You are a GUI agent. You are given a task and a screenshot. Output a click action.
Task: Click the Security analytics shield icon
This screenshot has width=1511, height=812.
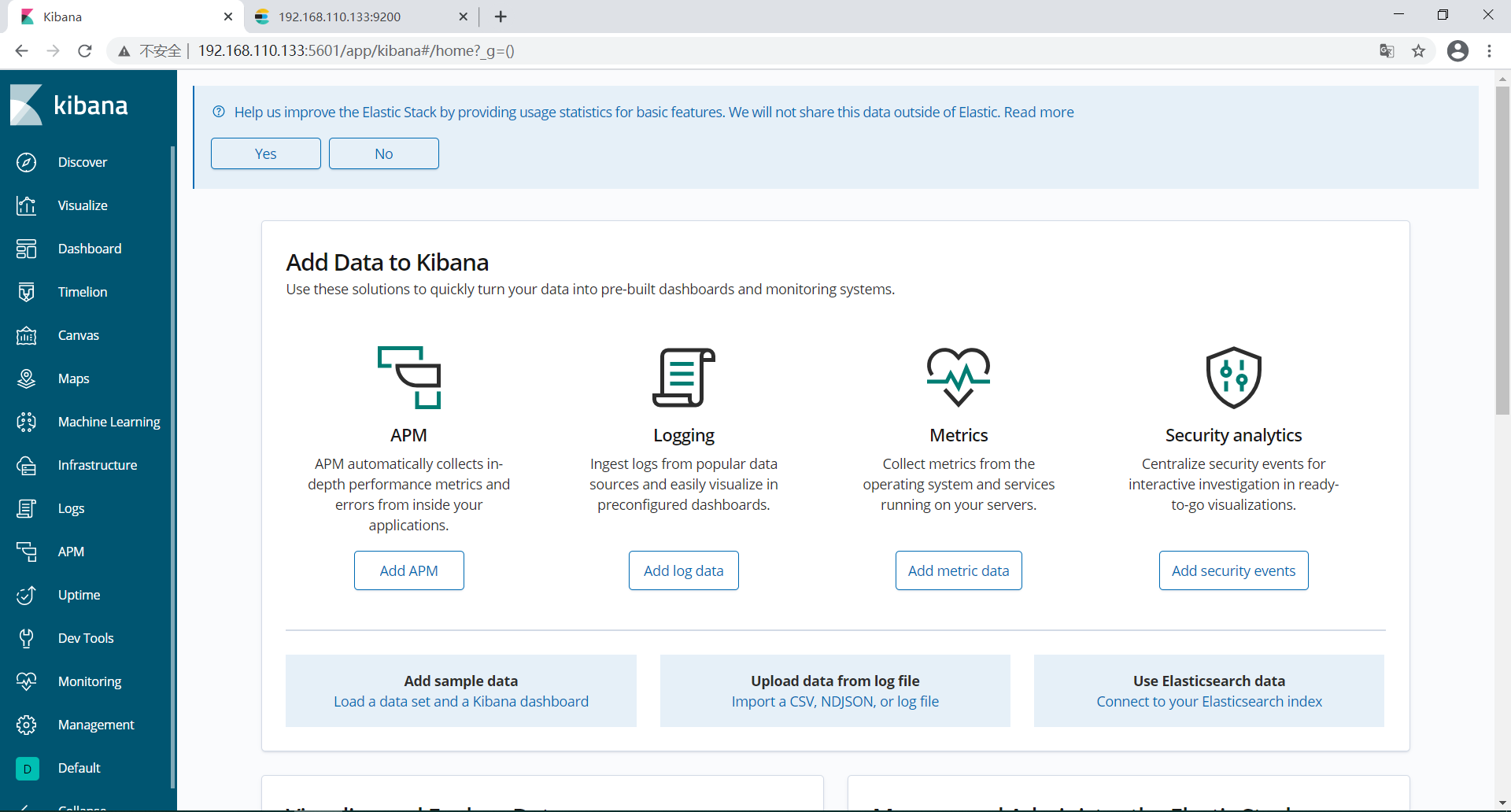pos(1234,378)
